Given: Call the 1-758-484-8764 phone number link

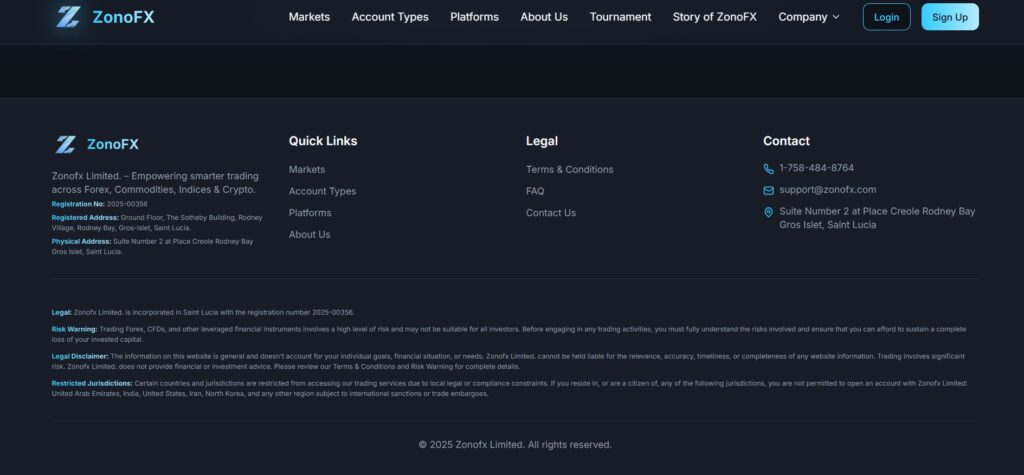Looking at the screenshot, I should (x=816, y=168).
